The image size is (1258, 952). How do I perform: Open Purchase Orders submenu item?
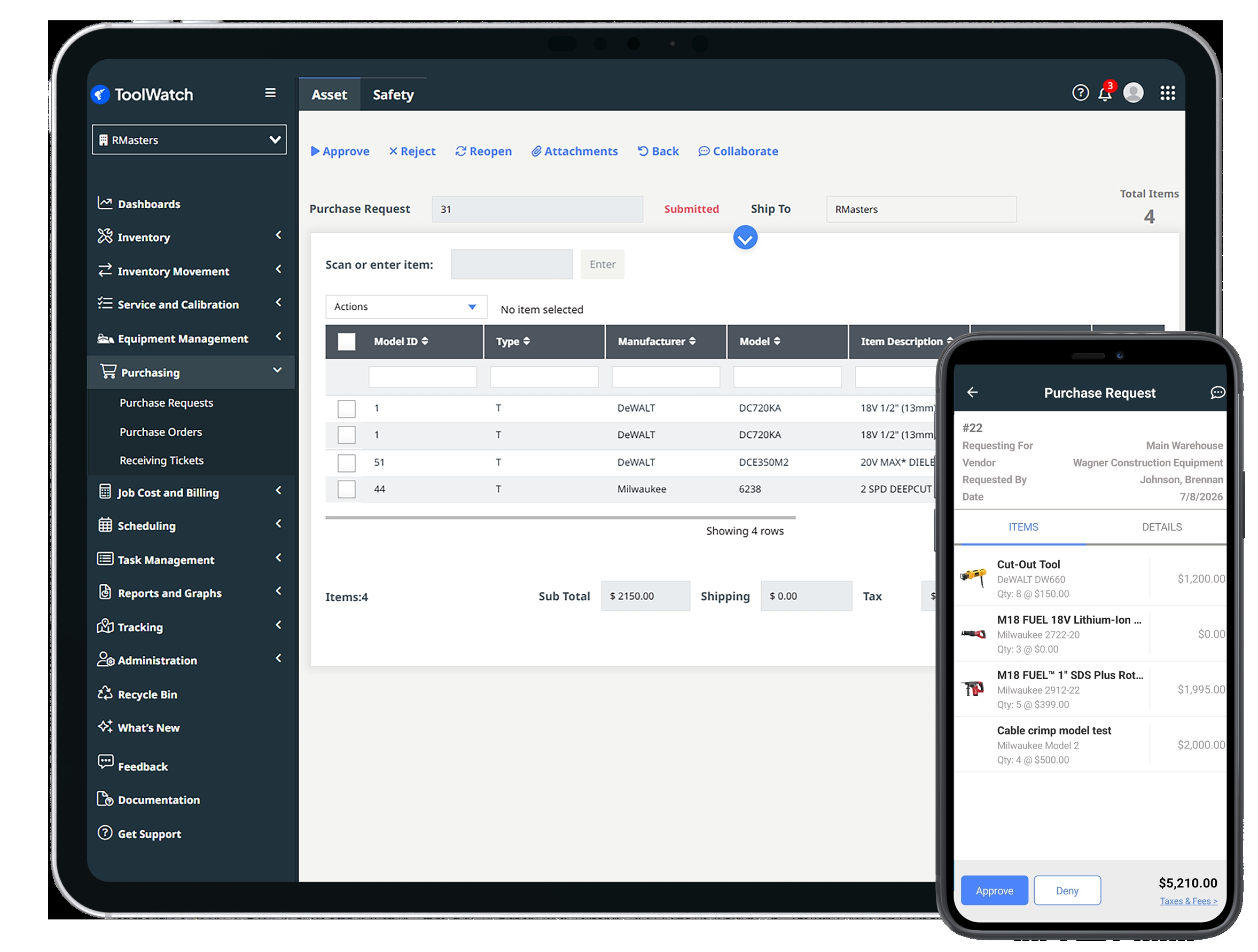[160, 432]
